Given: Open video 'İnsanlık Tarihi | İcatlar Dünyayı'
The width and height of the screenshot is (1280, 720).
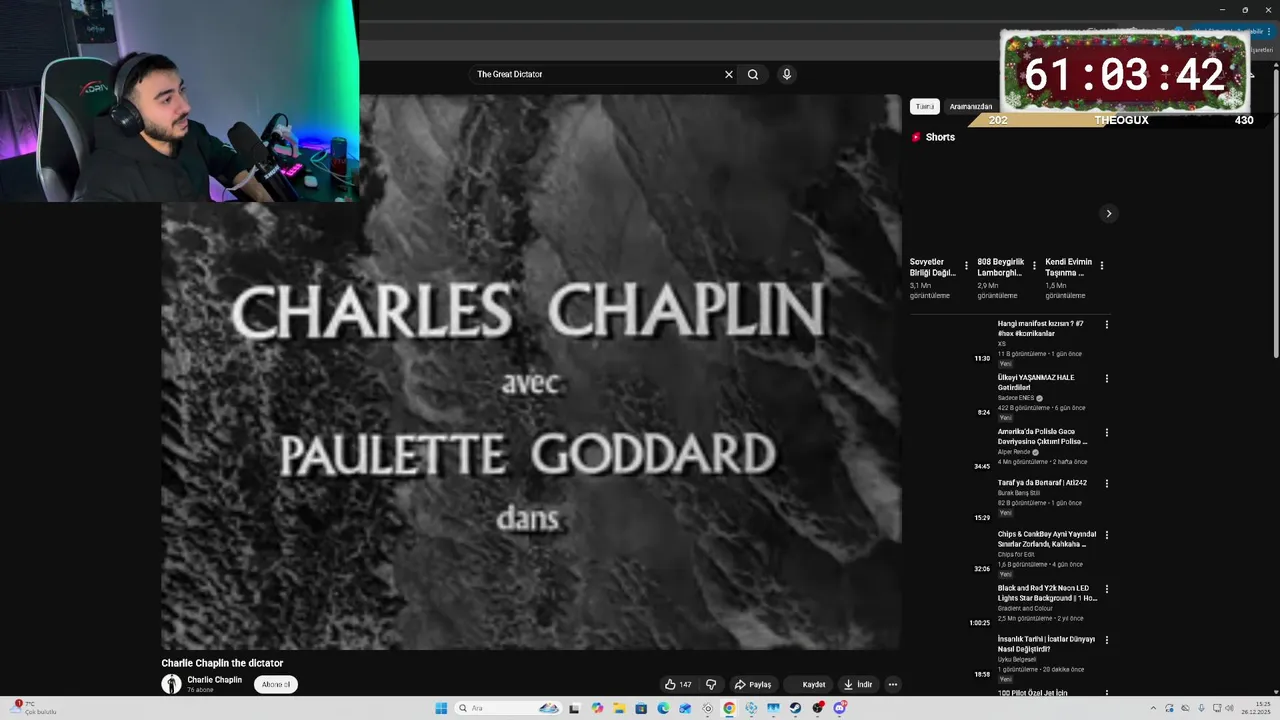Looking at the screenshot, I should coord(1046,644).
